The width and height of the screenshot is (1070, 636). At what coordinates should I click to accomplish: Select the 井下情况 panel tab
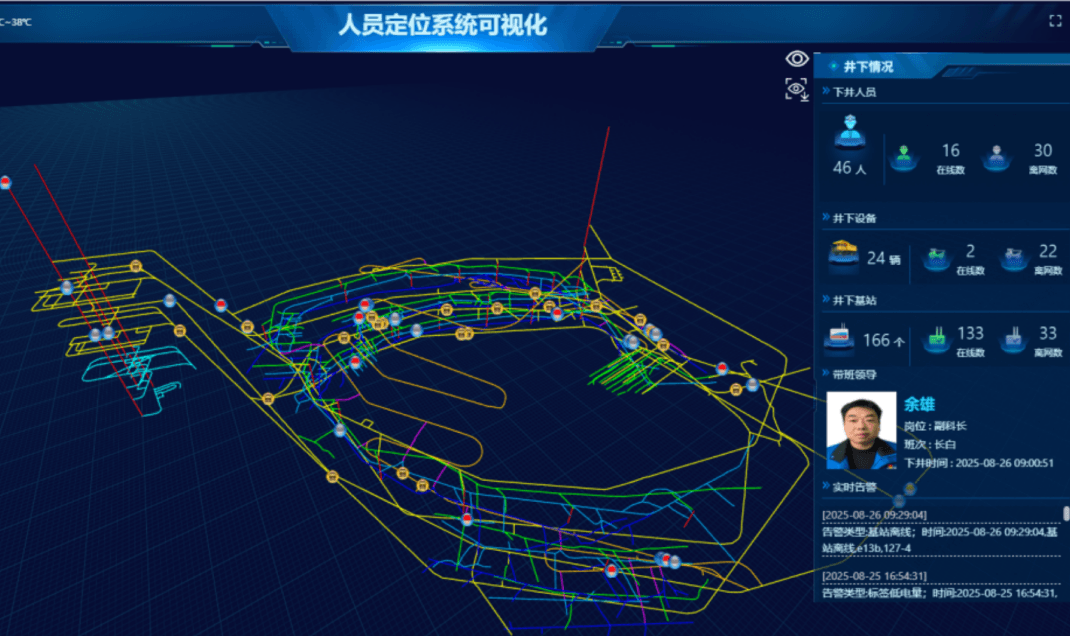pos(868,67)
